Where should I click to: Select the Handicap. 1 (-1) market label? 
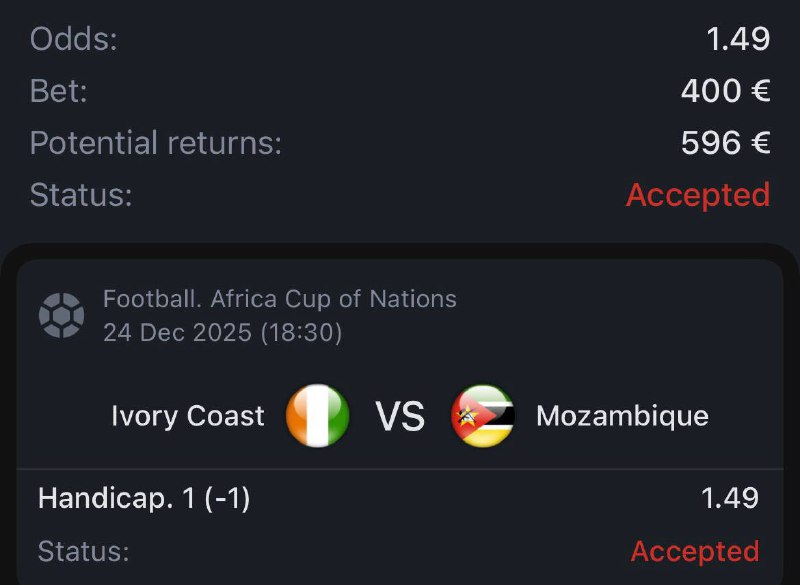pyautogui.click(x=144, y=498)
